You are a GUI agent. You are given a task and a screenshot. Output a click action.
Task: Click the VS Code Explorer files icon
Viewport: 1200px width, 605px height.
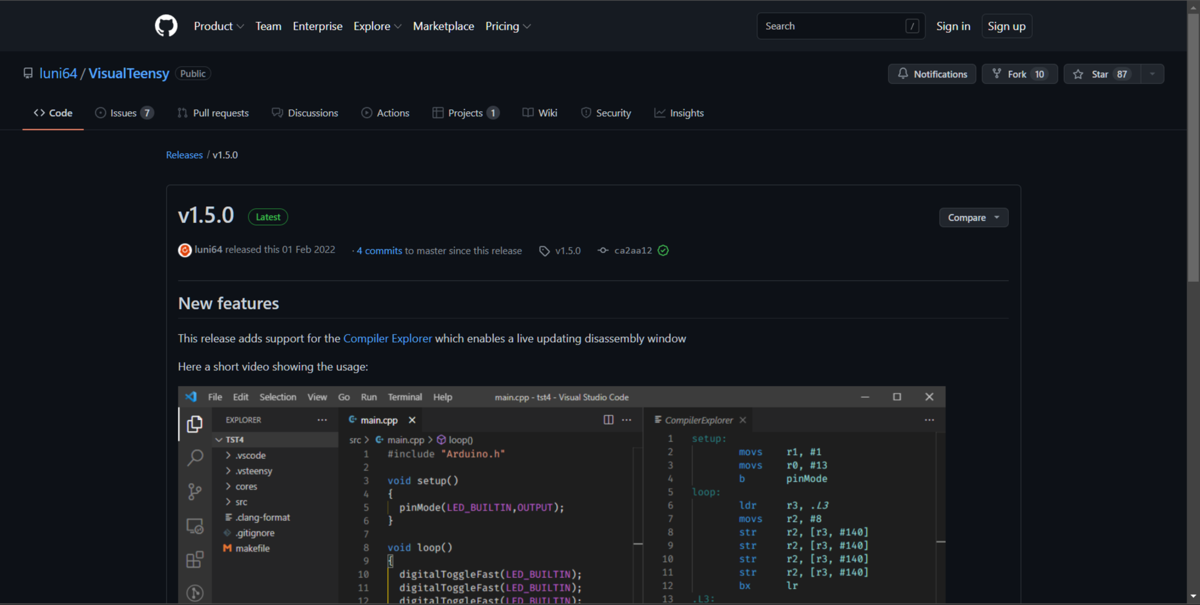(194, 424)
